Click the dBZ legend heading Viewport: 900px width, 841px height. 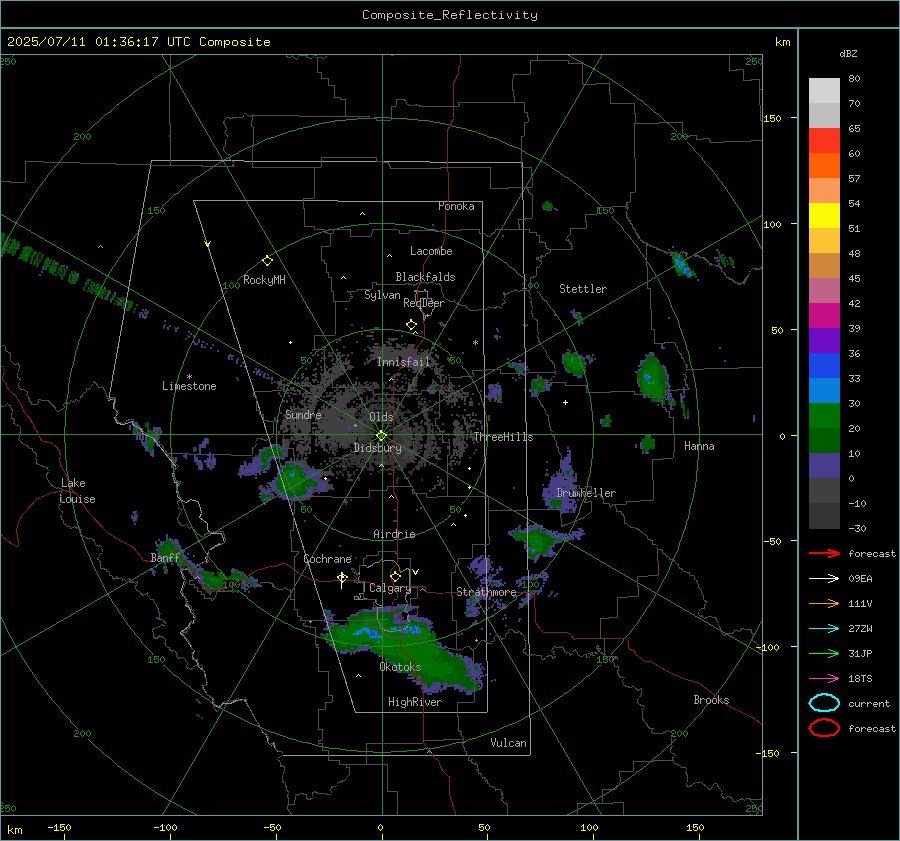pos(848,53)
